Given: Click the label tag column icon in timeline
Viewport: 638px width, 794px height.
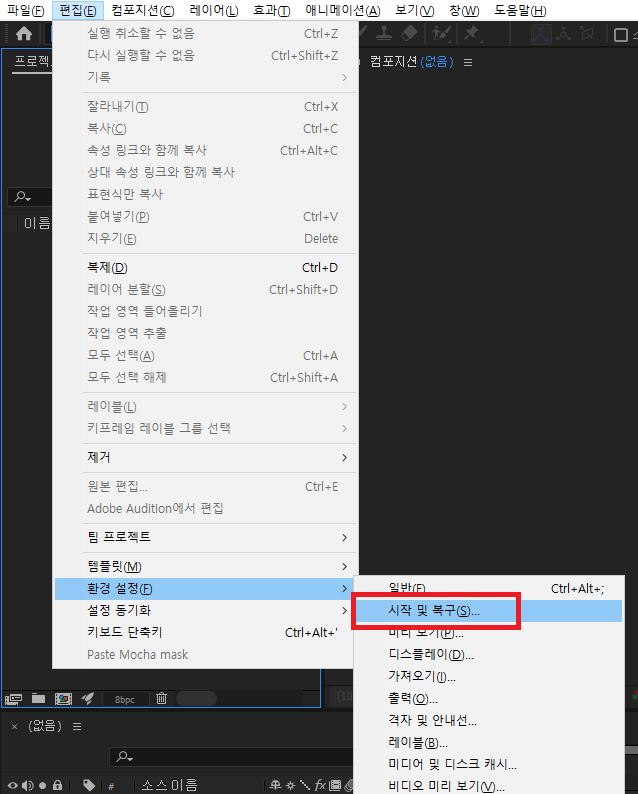Looking at the screenshot, I should click(89, 785).
